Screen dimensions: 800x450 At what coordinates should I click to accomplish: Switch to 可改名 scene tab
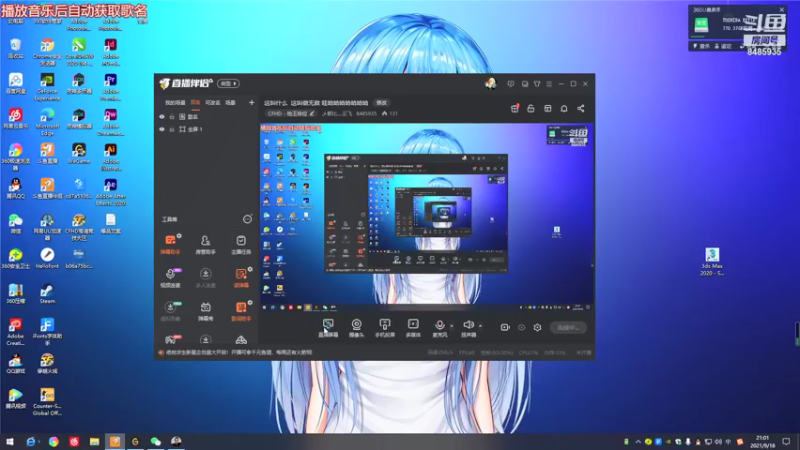click(213, 103)
